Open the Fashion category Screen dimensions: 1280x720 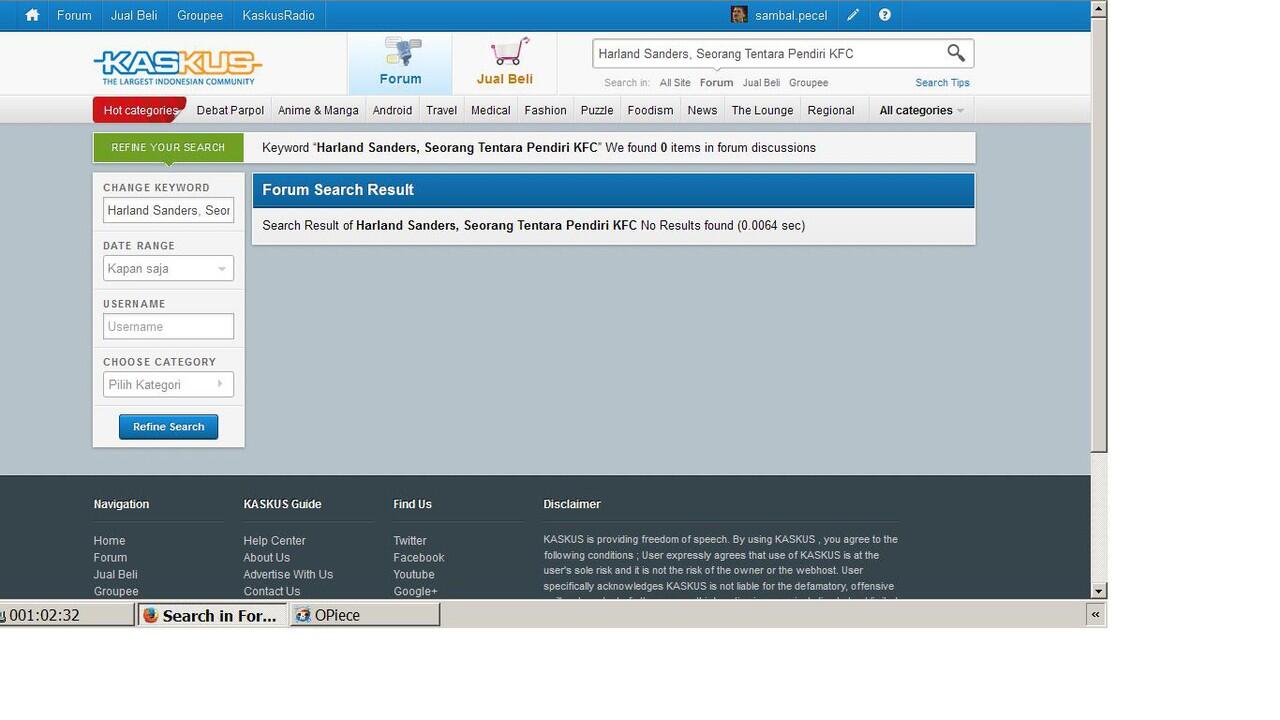point(545,110)
